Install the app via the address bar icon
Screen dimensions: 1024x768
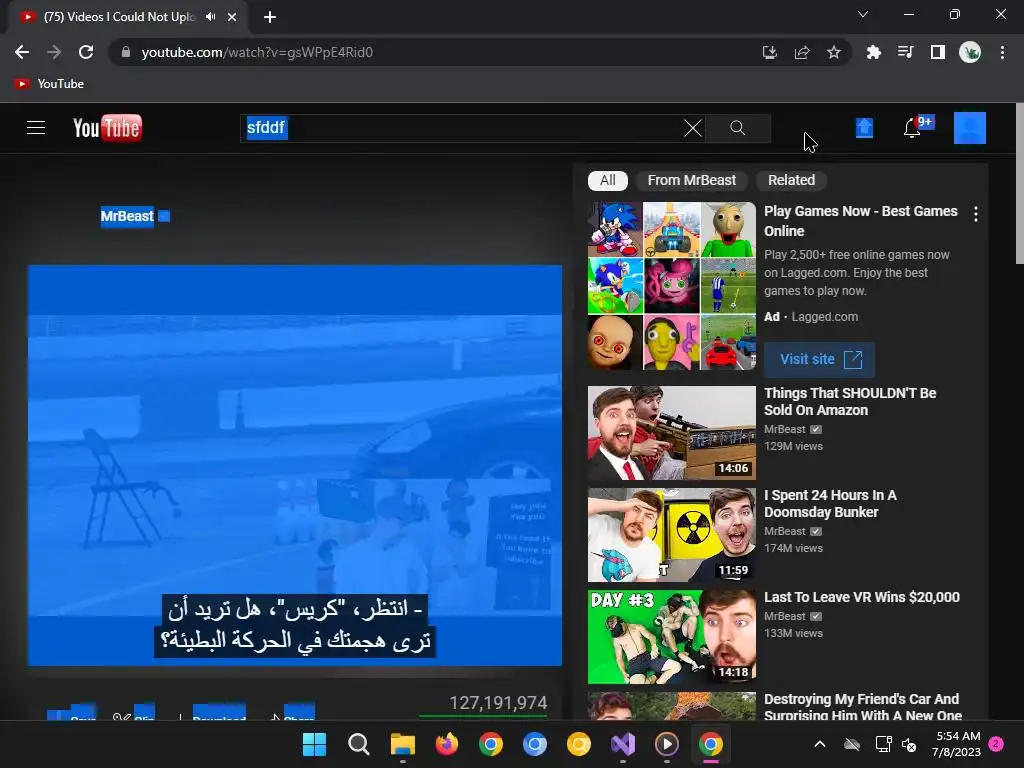point(769,52)
